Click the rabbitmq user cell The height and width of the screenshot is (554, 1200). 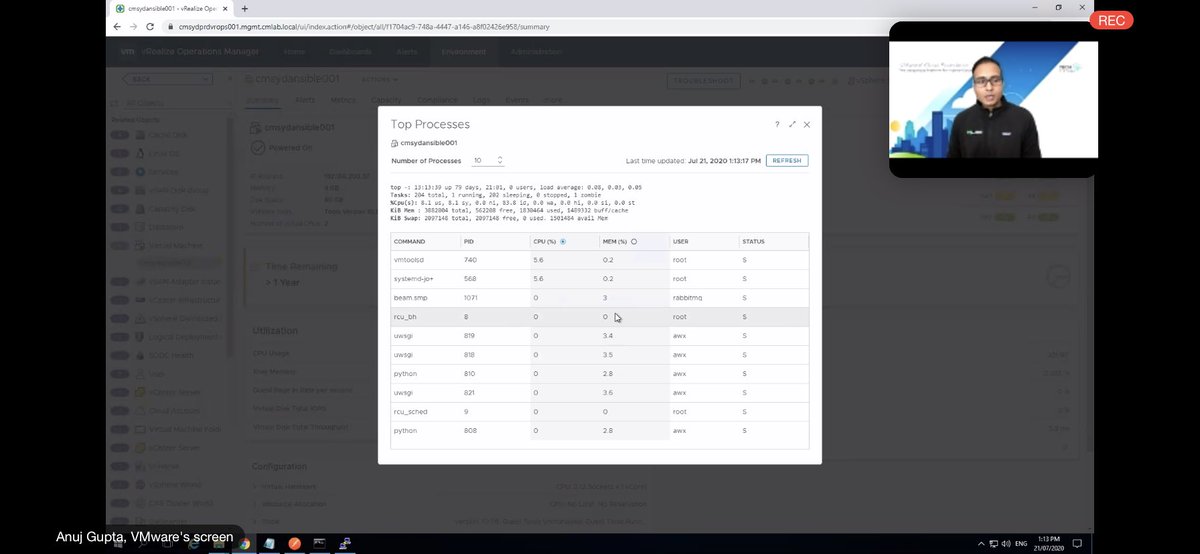point(688,298)
